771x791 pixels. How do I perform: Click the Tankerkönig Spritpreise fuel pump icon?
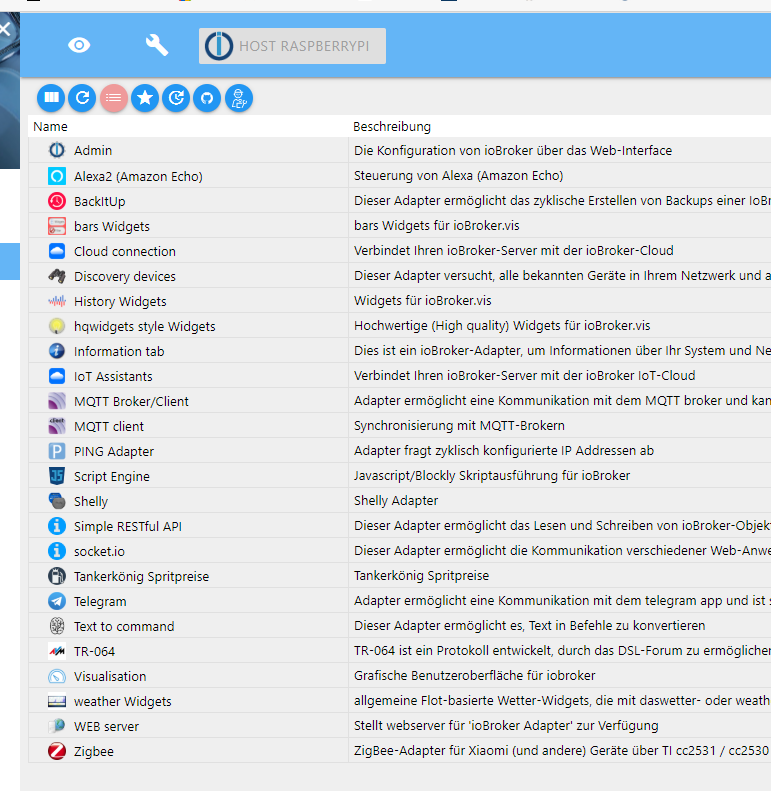point(57,576)
